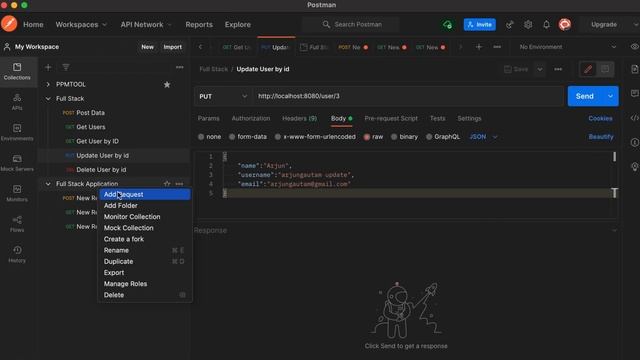The height and width of the screenshot is (360, 640).
Task: Click the Beautify link
Action: 601,137
